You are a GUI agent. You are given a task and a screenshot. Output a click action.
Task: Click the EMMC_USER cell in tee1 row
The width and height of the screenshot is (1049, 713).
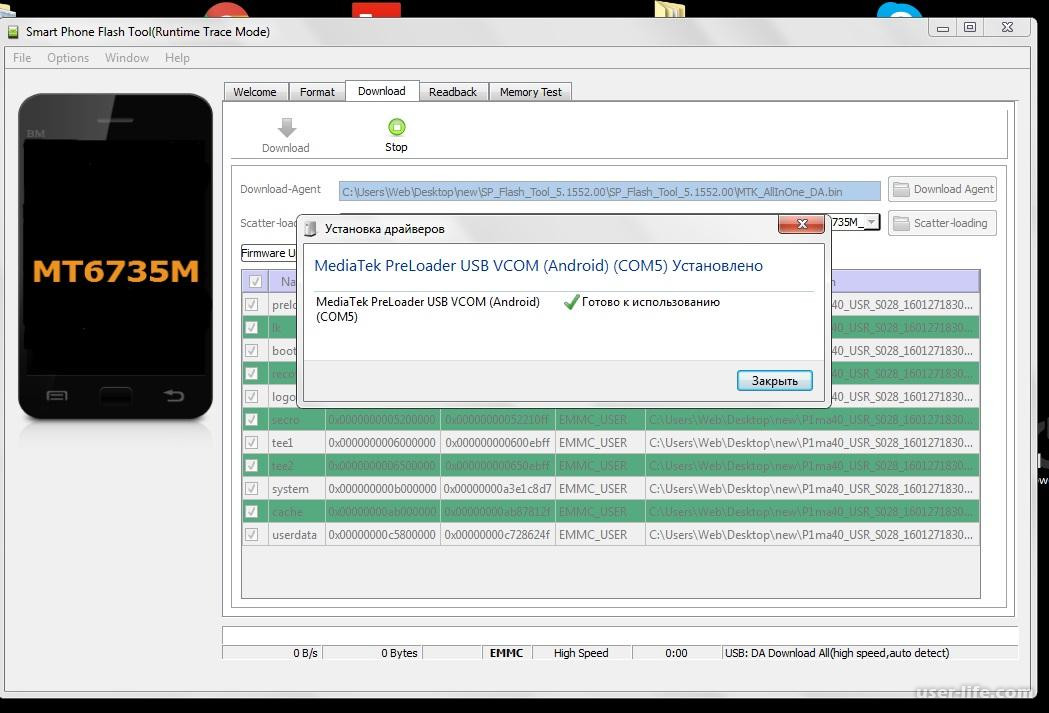[599, 443]
